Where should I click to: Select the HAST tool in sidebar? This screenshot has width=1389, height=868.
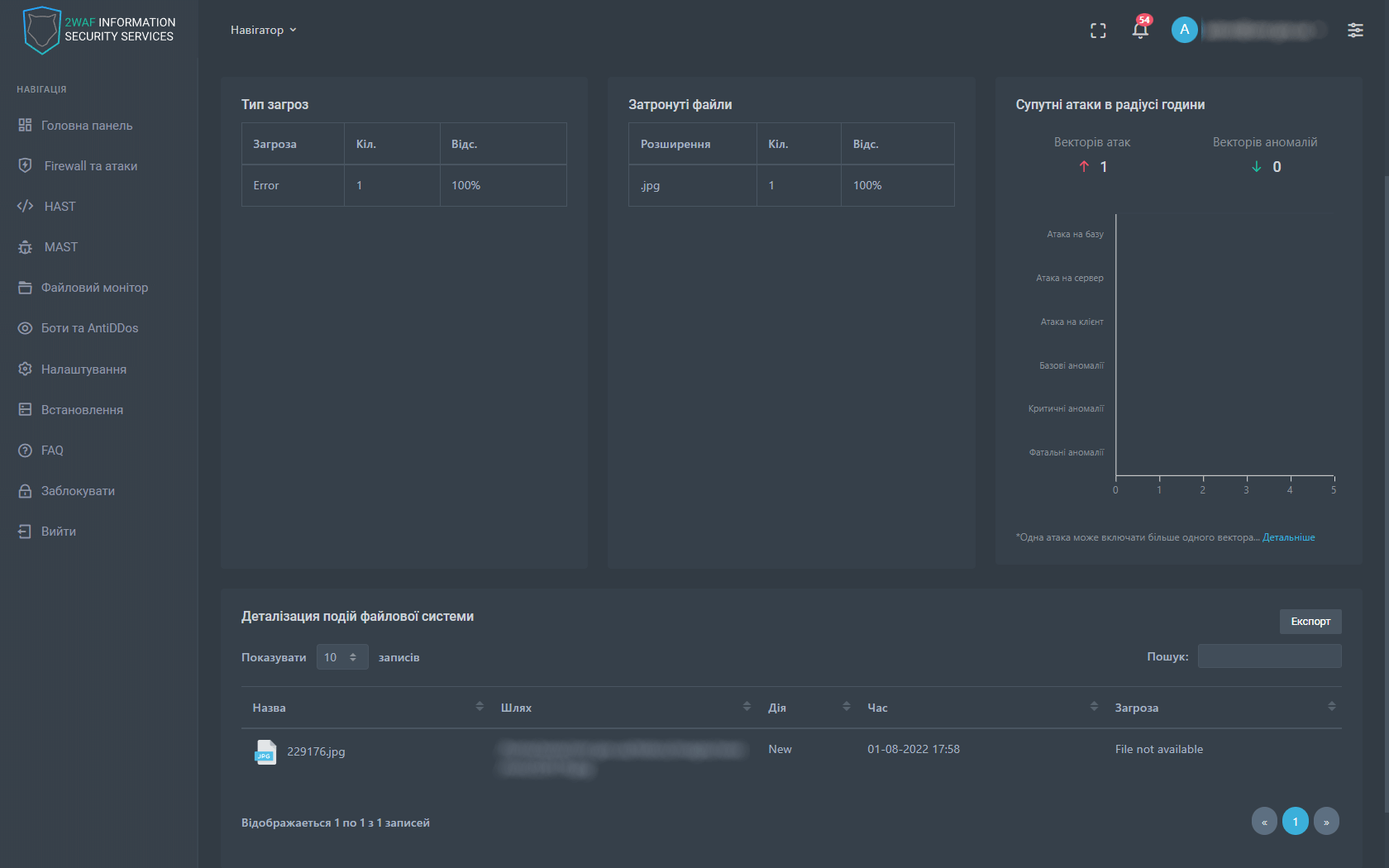(60, 206)
